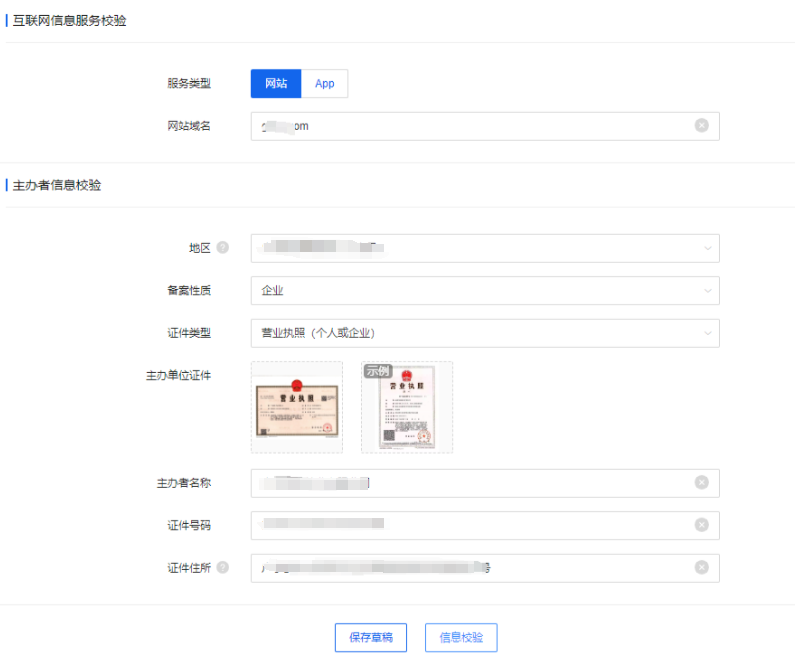Clear the website domain field
This screenshot has width=795, height=654.
(701, 126)
